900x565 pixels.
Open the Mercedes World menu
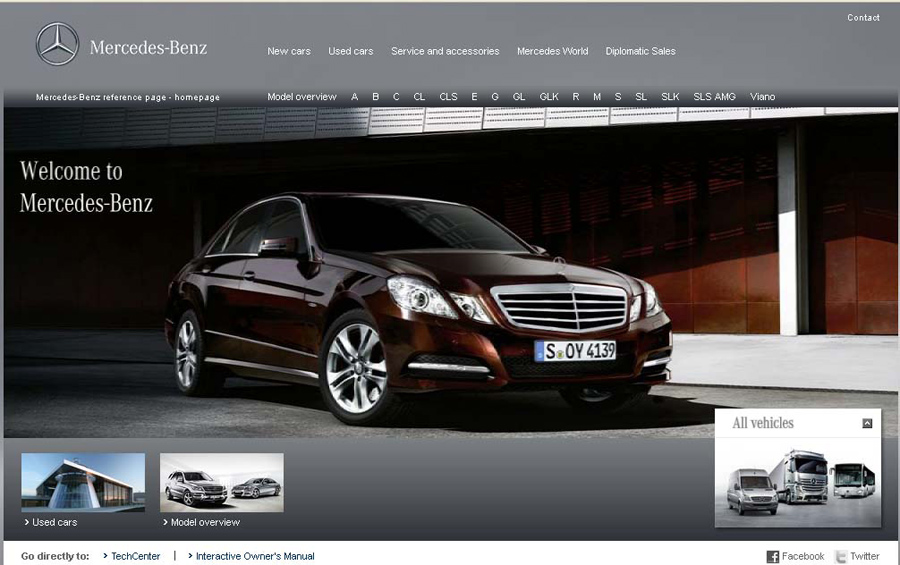point(552,51)
